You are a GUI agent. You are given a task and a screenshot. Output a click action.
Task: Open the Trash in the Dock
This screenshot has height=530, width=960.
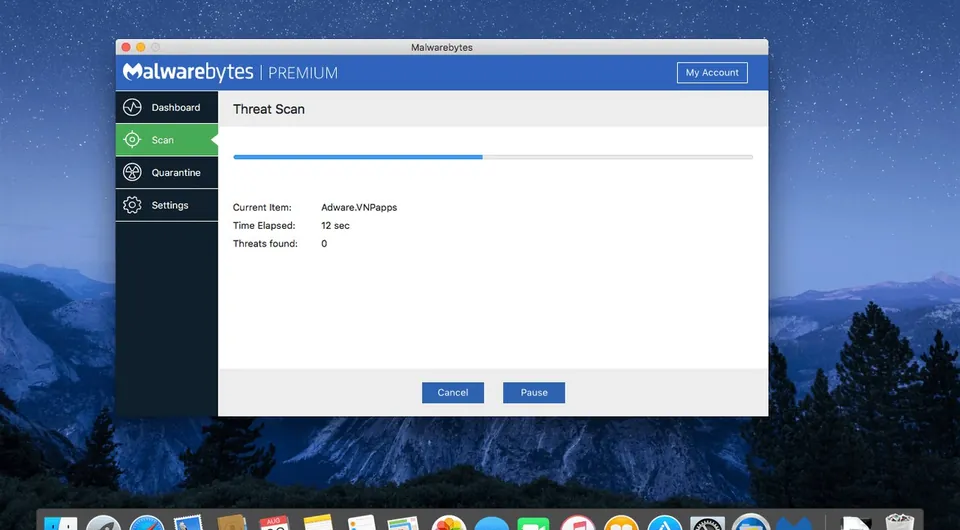pyautogui.click(x=899, y=523)
